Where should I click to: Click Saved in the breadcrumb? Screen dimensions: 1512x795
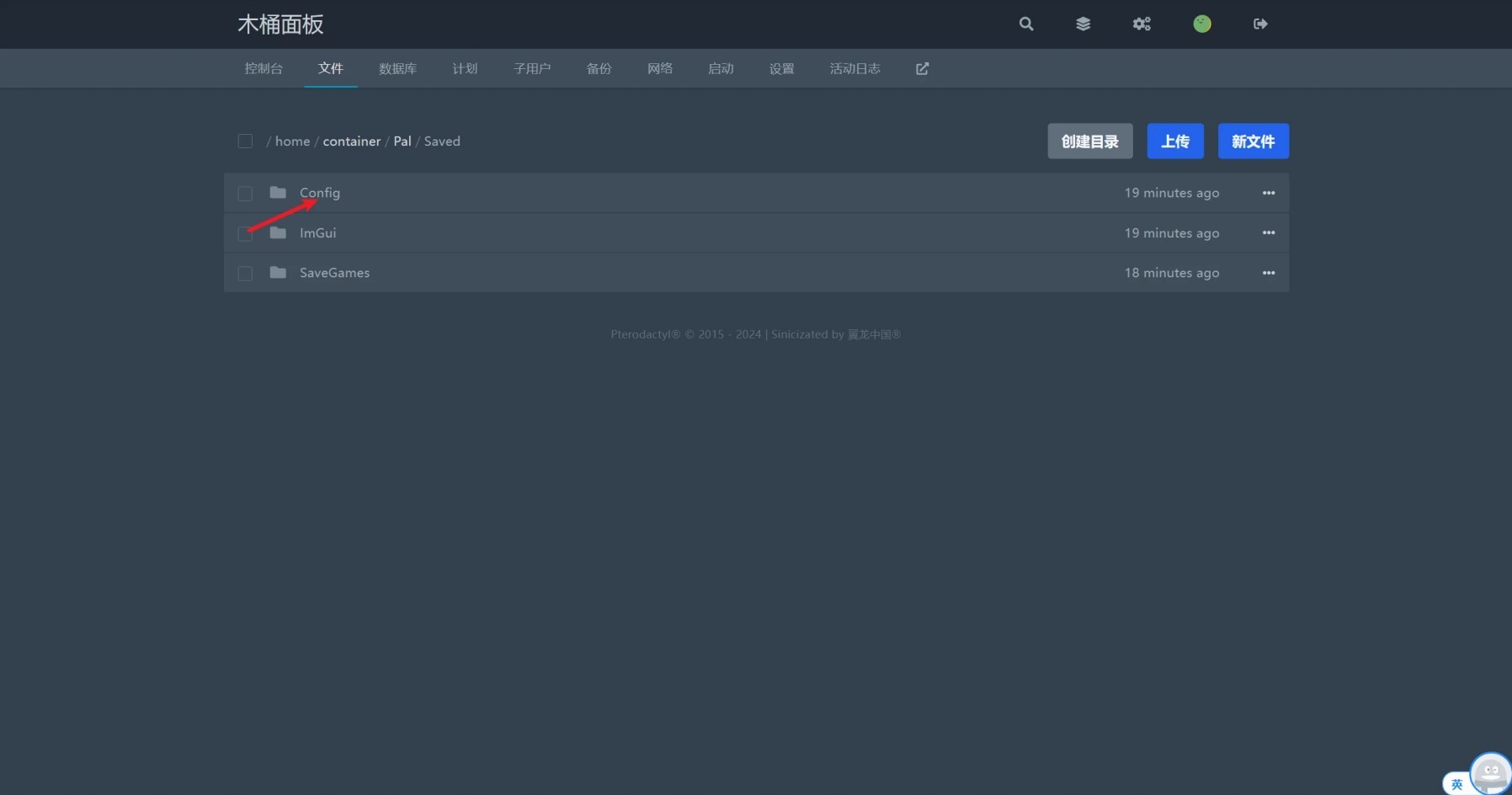point(442,141)
